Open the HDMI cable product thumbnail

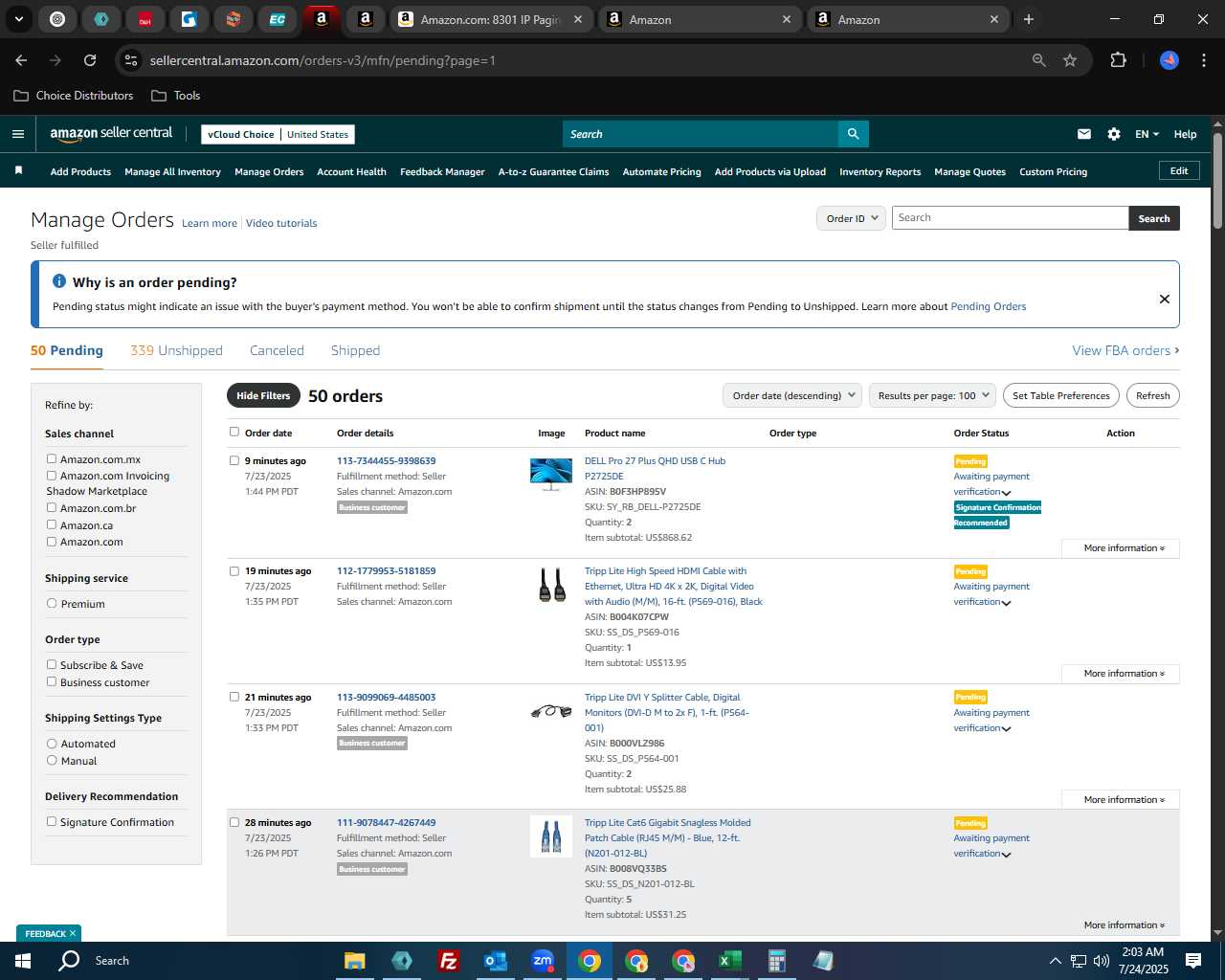(x=551, y=584)
